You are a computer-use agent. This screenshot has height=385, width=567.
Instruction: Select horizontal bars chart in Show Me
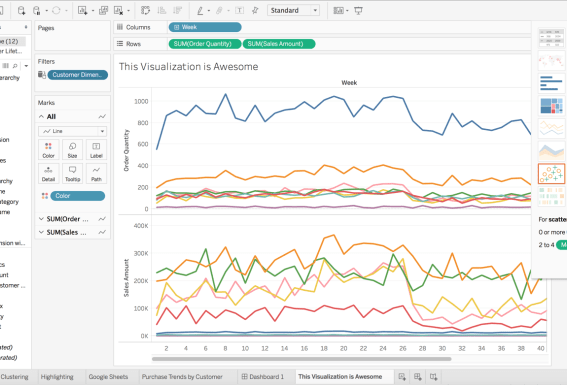pyautogui.click(x=551, y=83)
